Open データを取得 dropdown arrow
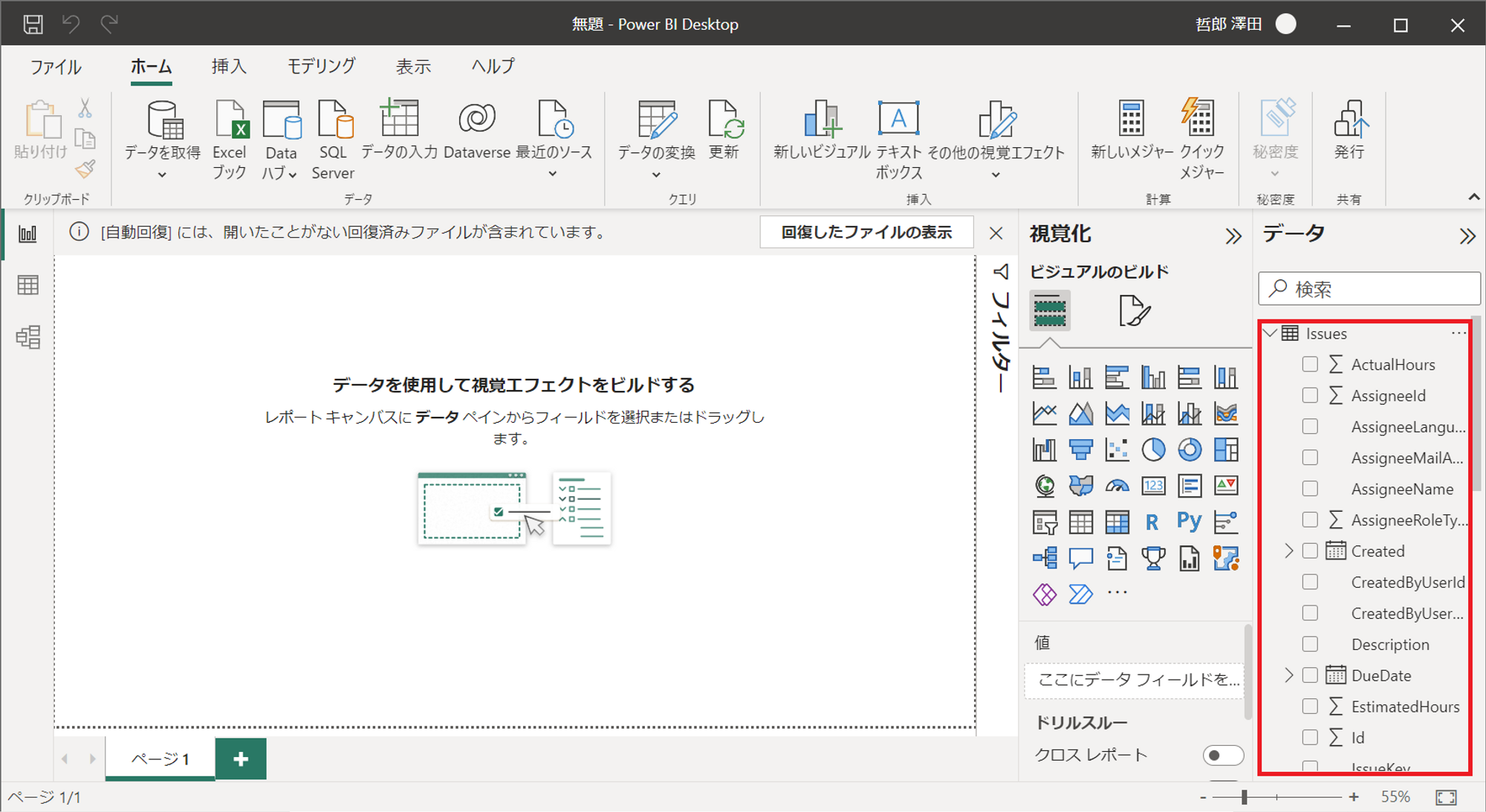Screen dimensions: 1486x812 162,175
